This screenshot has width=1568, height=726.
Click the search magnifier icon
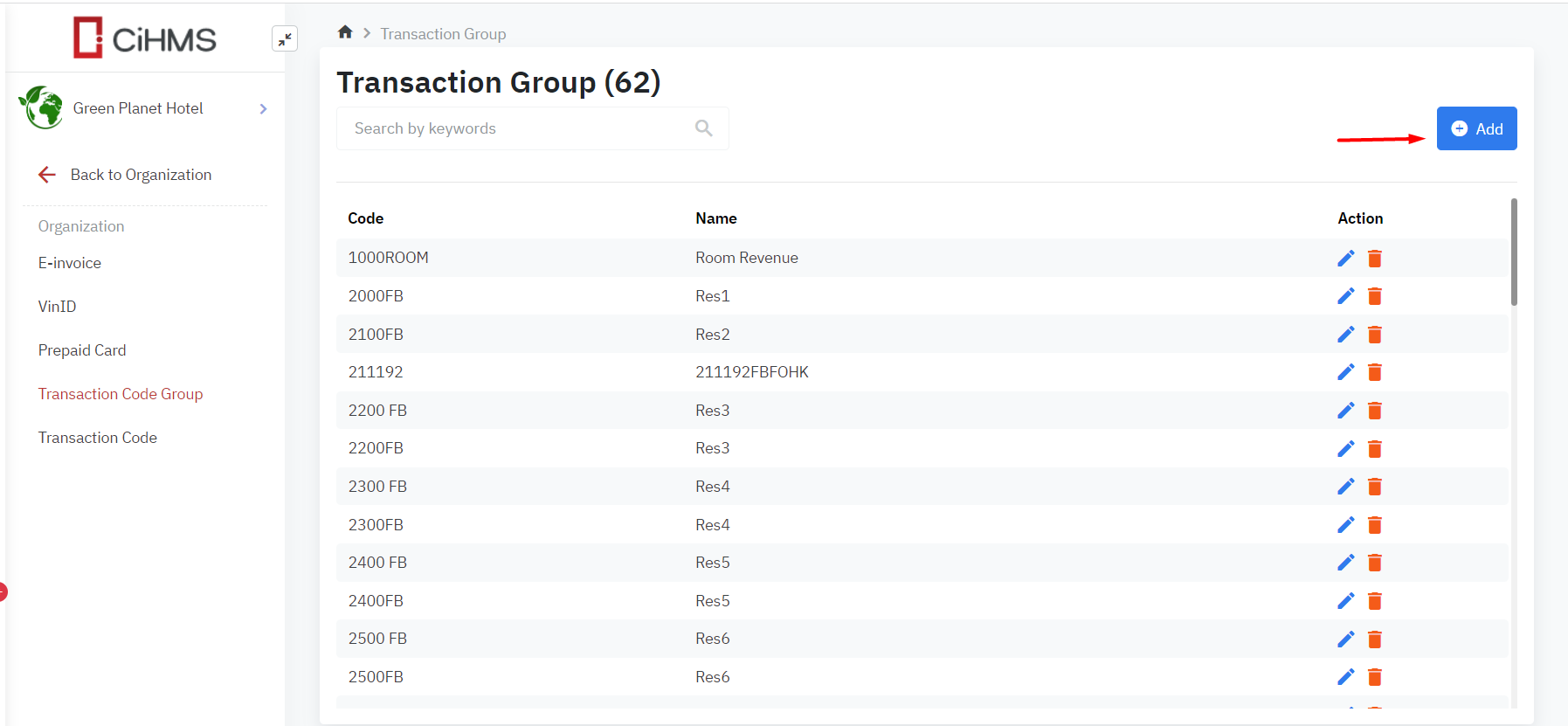click(x=703, y=128)
